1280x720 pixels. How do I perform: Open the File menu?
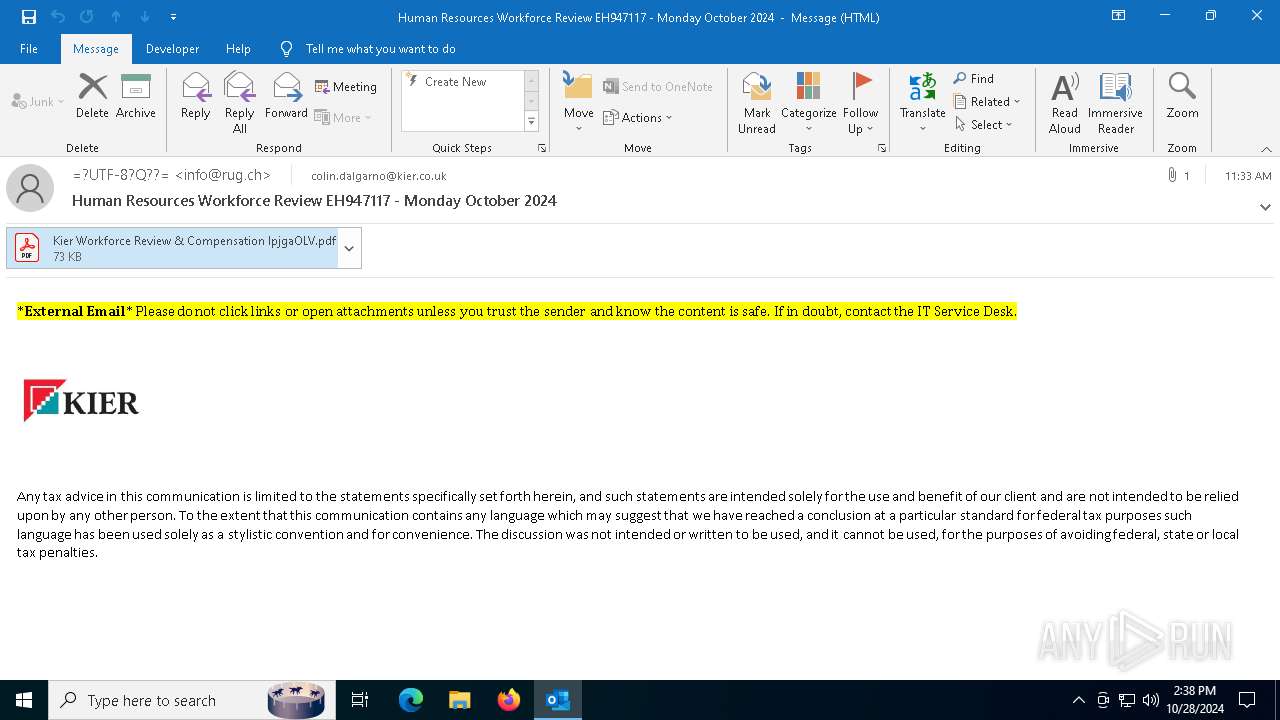point(29,48)
